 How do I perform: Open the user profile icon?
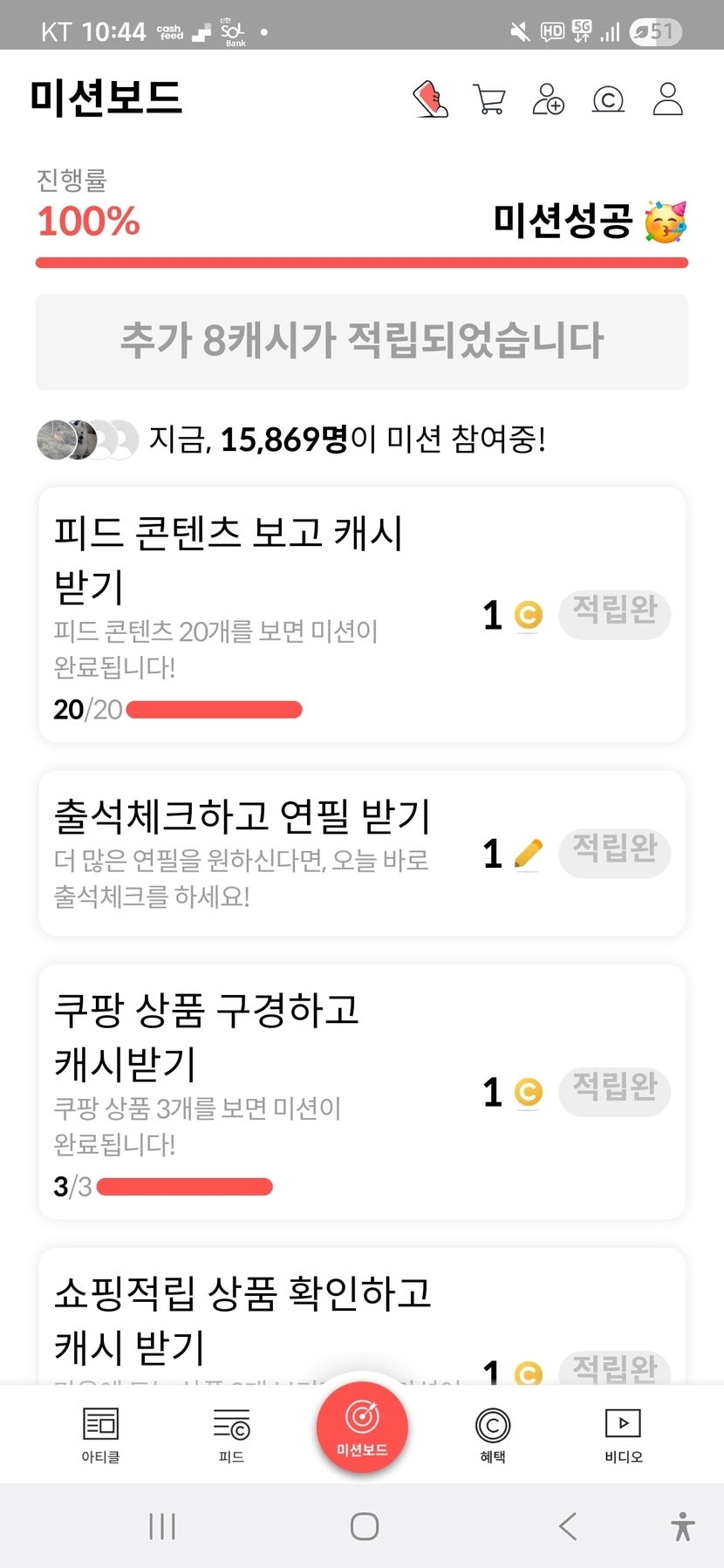(x=667, y=99)
